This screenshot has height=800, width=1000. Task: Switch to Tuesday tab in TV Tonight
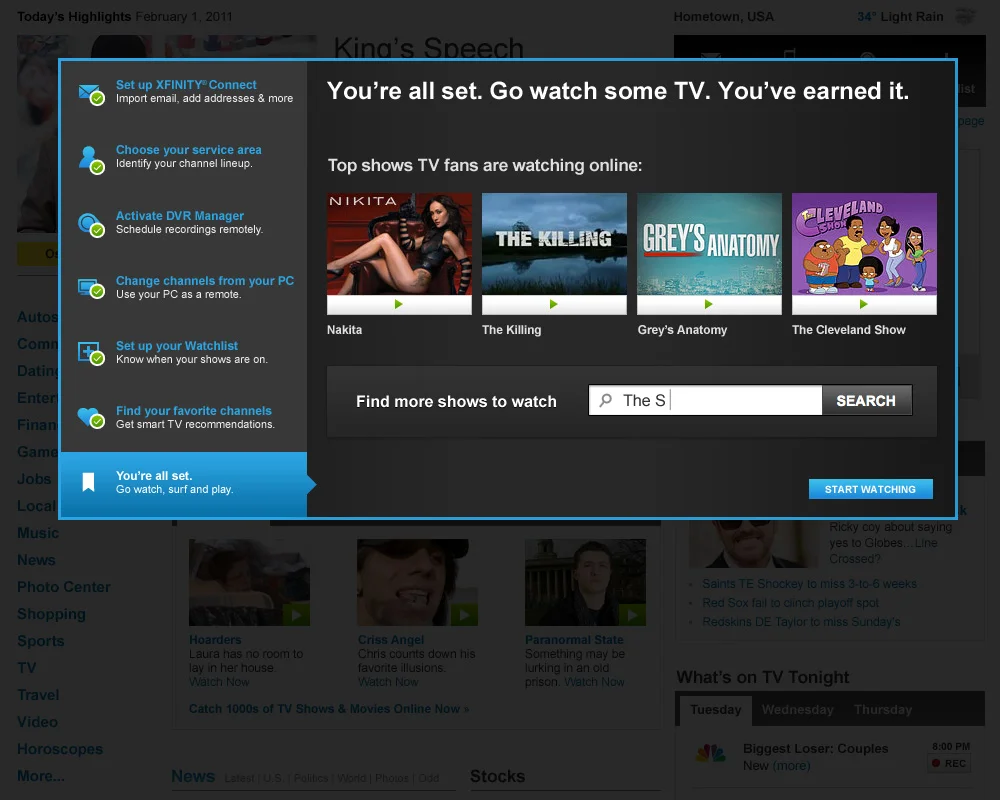tap(716, 710)
